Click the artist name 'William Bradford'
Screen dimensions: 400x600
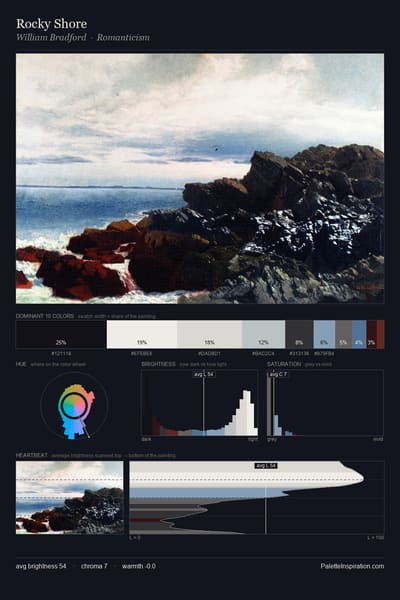51,38
